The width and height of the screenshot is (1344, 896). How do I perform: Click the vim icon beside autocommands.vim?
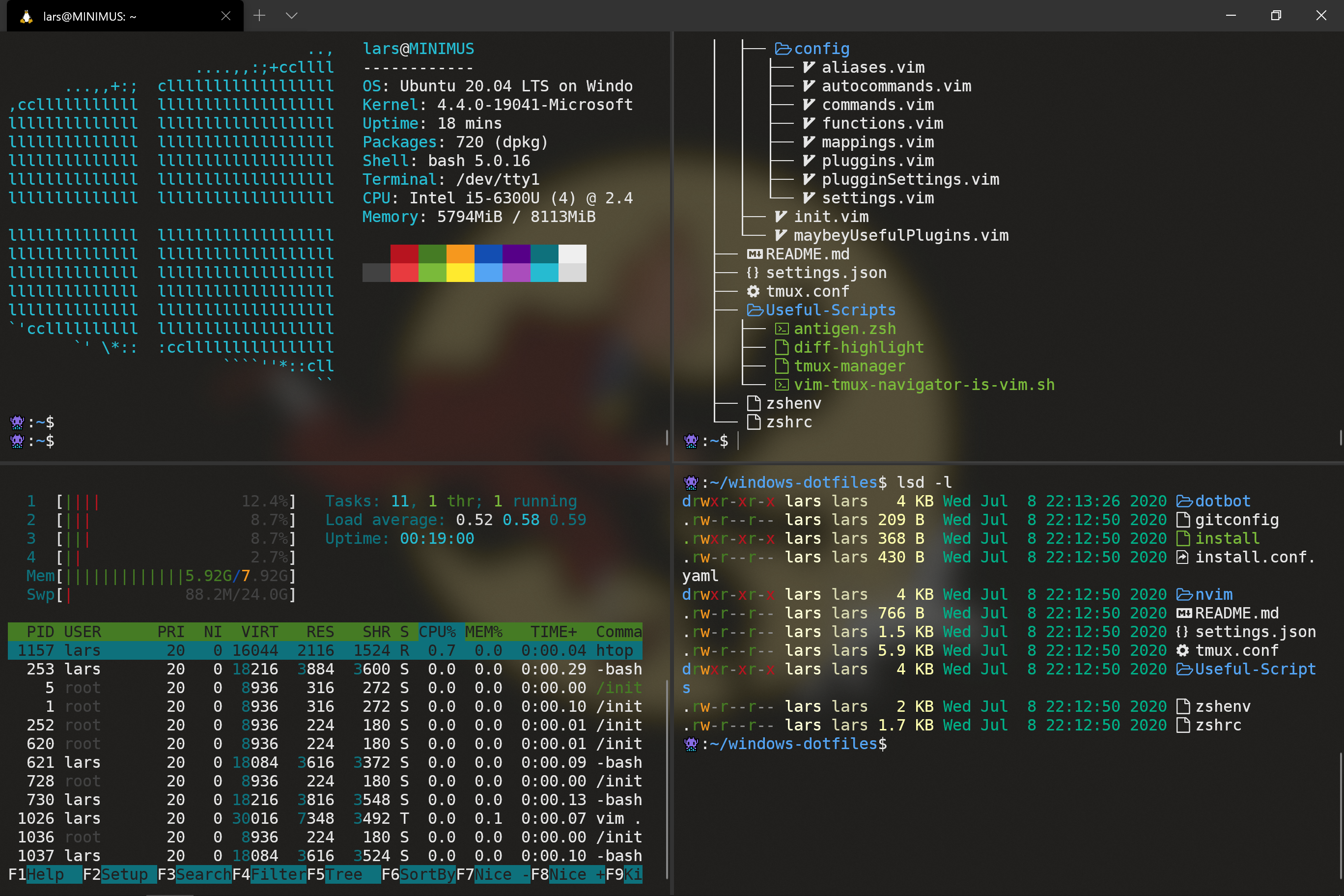point(809,86)
